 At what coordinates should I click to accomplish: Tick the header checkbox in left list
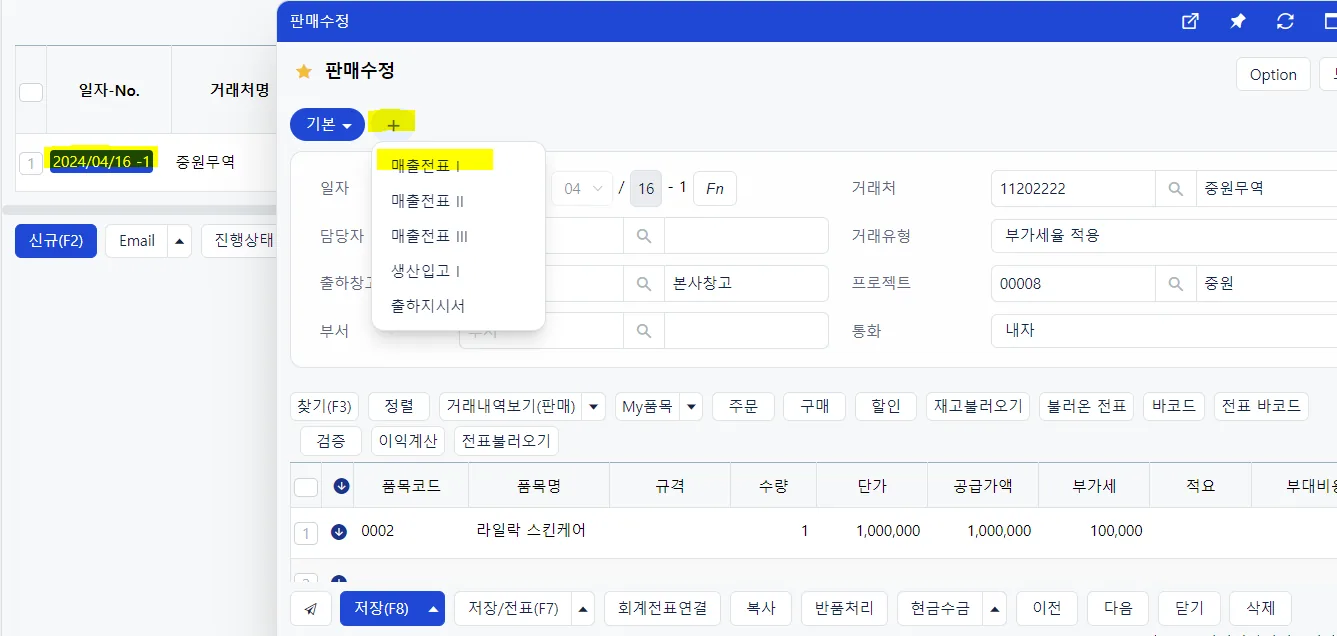coord(31,92)
